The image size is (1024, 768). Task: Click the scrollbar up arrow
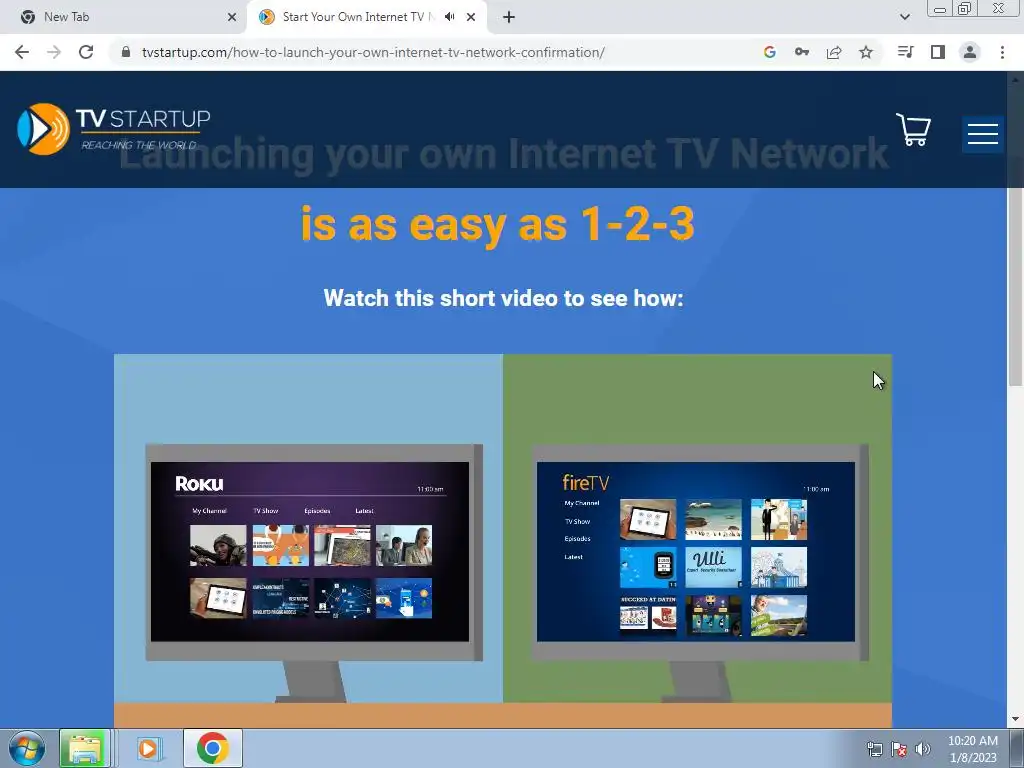1016,78
